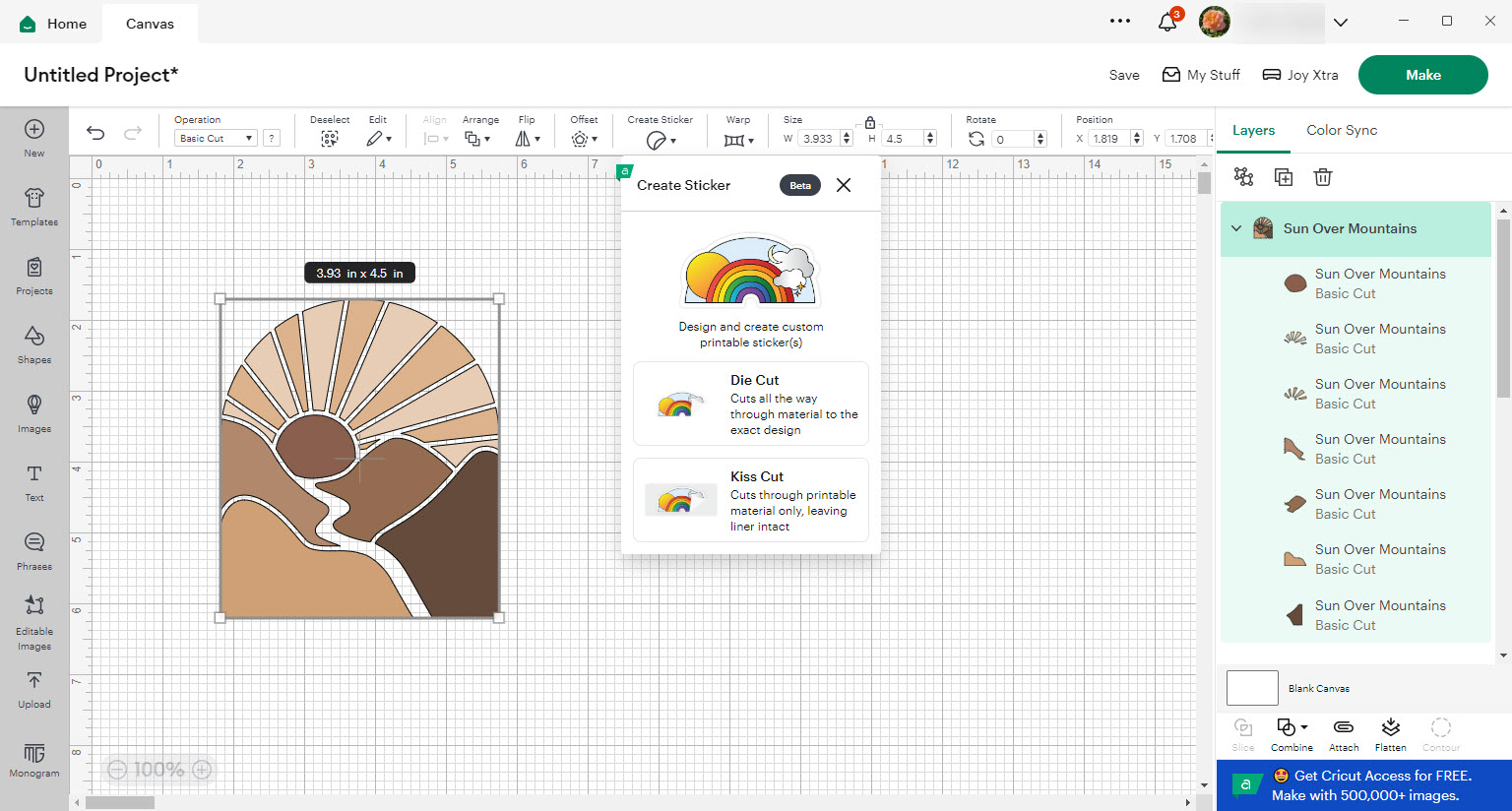Choose the Die Cut sticker option

750,404
